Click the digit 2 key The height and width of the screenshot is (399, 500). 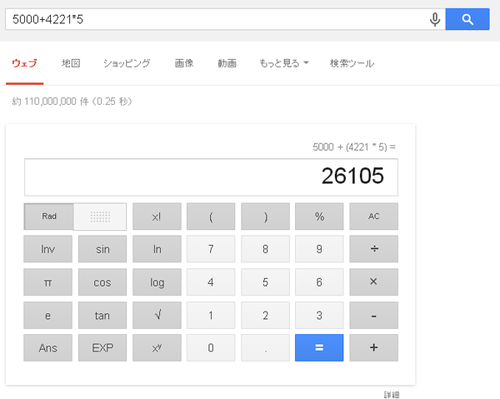pos(265,315)
